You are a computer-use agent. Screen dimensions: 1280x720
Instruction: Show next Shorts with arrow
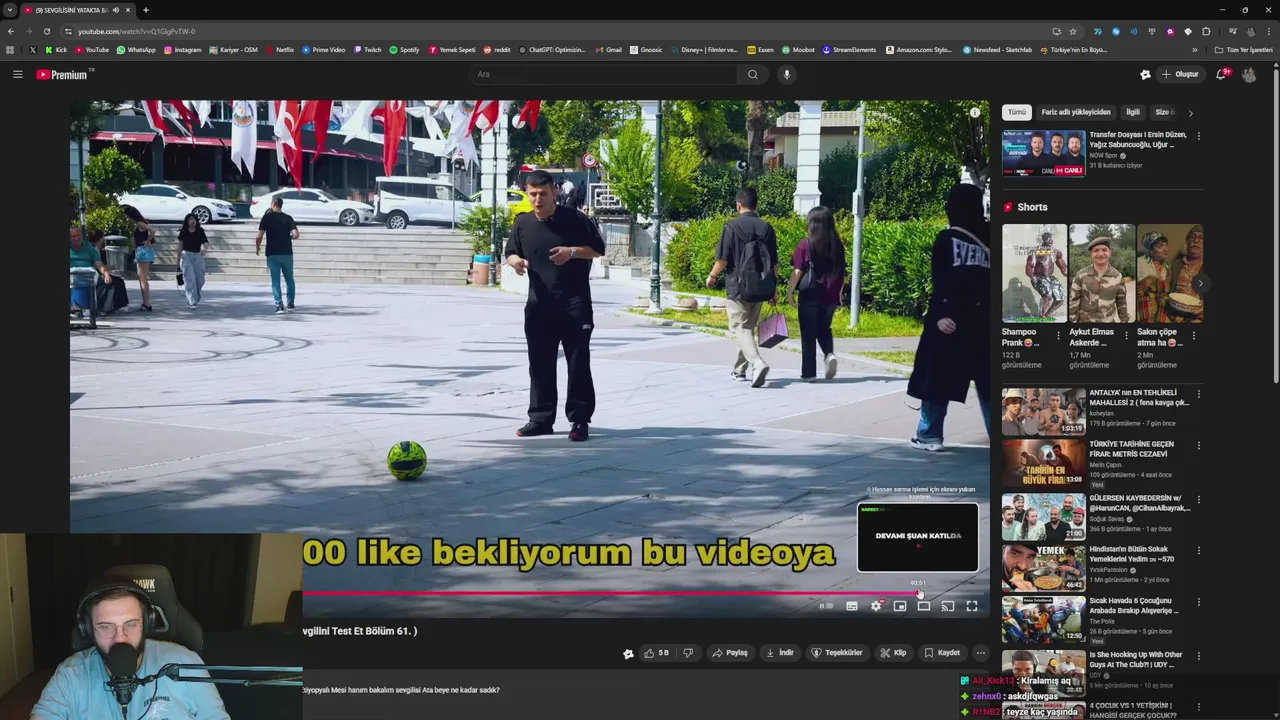point(1200,284)
